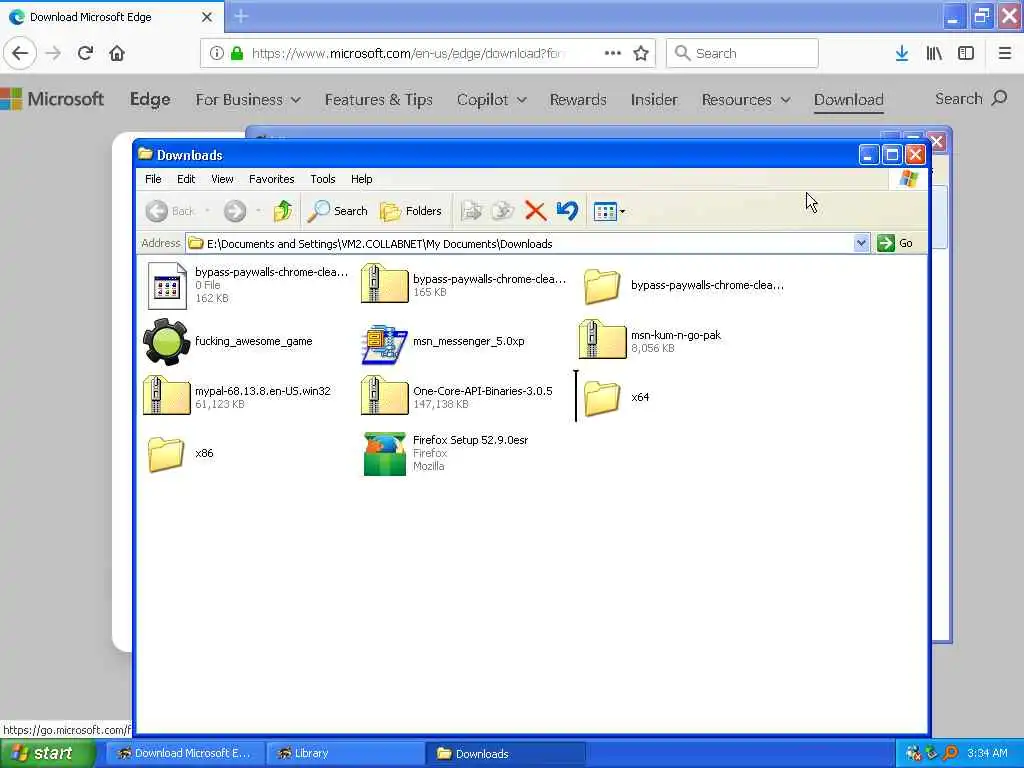
Task: Click the red Delete icon
Action: (536, 210)
